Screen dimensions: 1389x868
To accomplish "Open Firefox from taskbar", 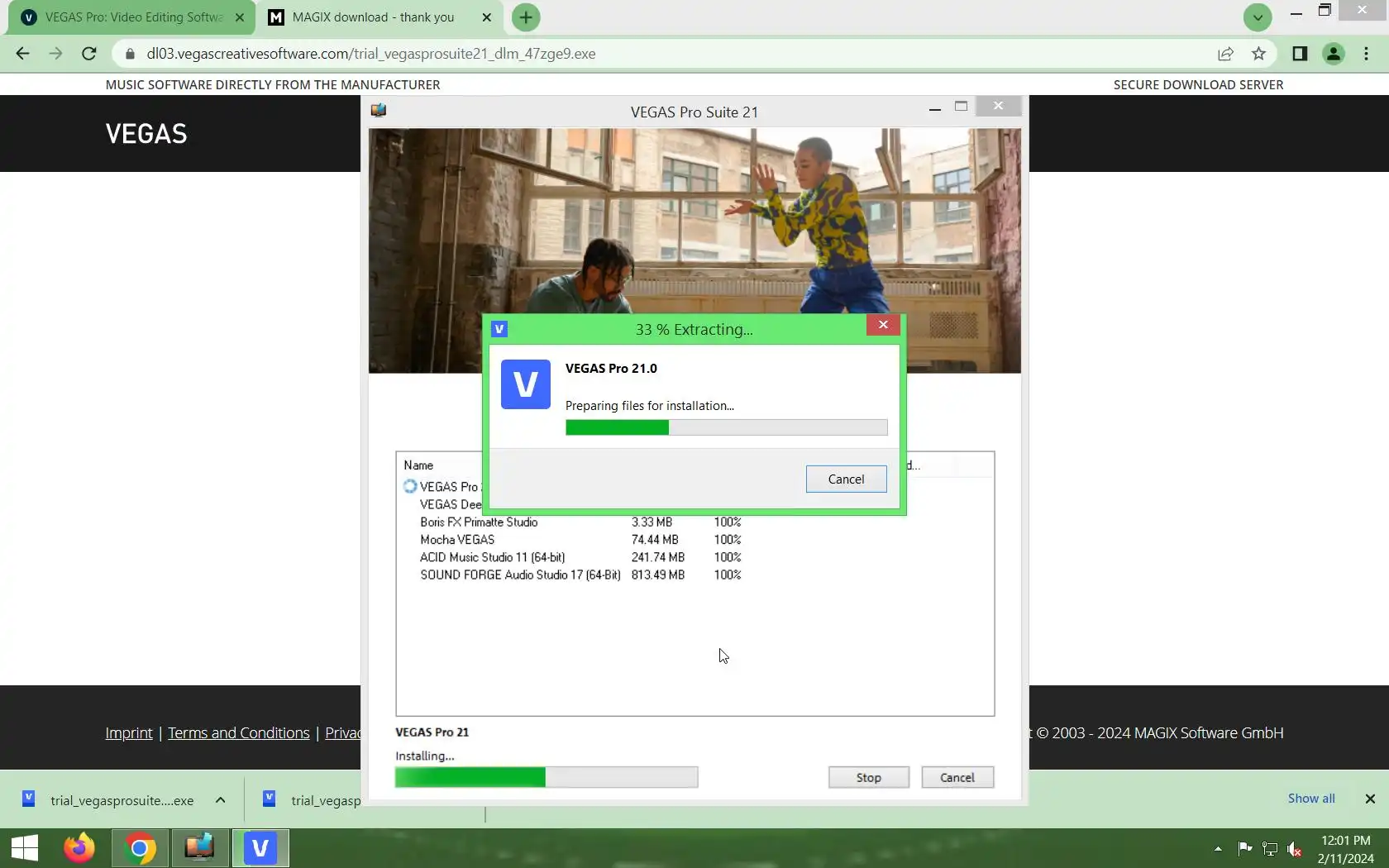I will point(79,848).
